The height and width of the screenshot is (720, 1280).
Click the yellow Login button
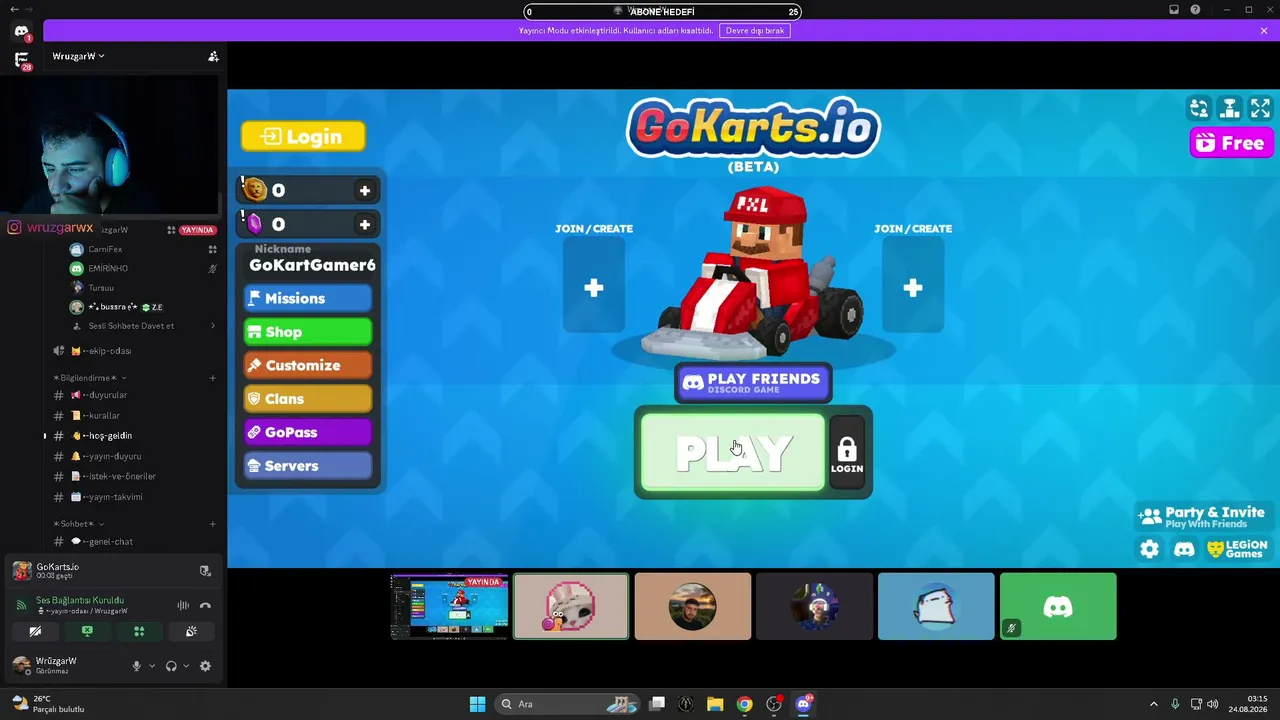pos(303,137)
